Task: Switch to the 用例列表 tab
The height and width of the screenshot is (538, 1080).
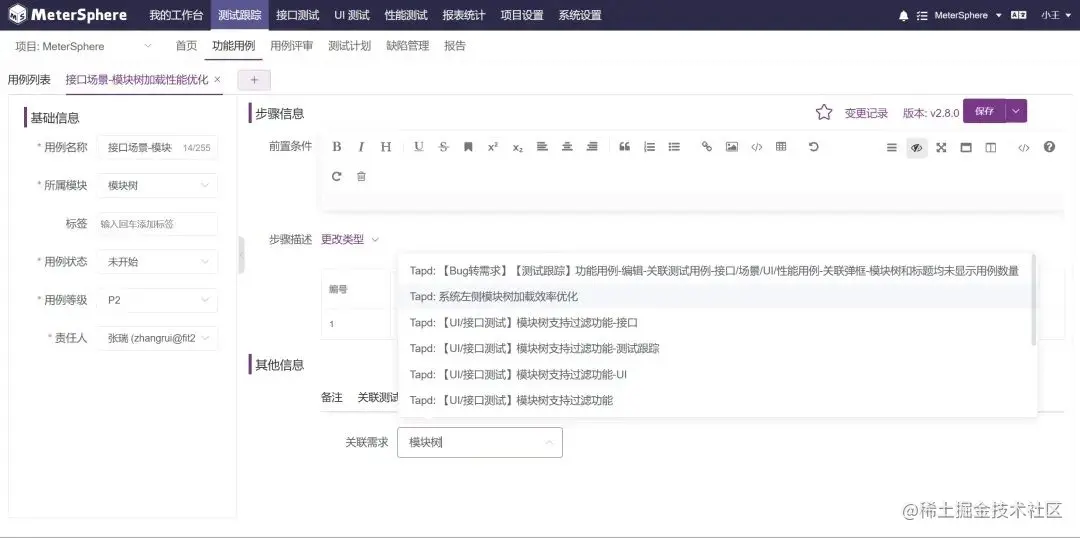Action: [x=29, y=80]
